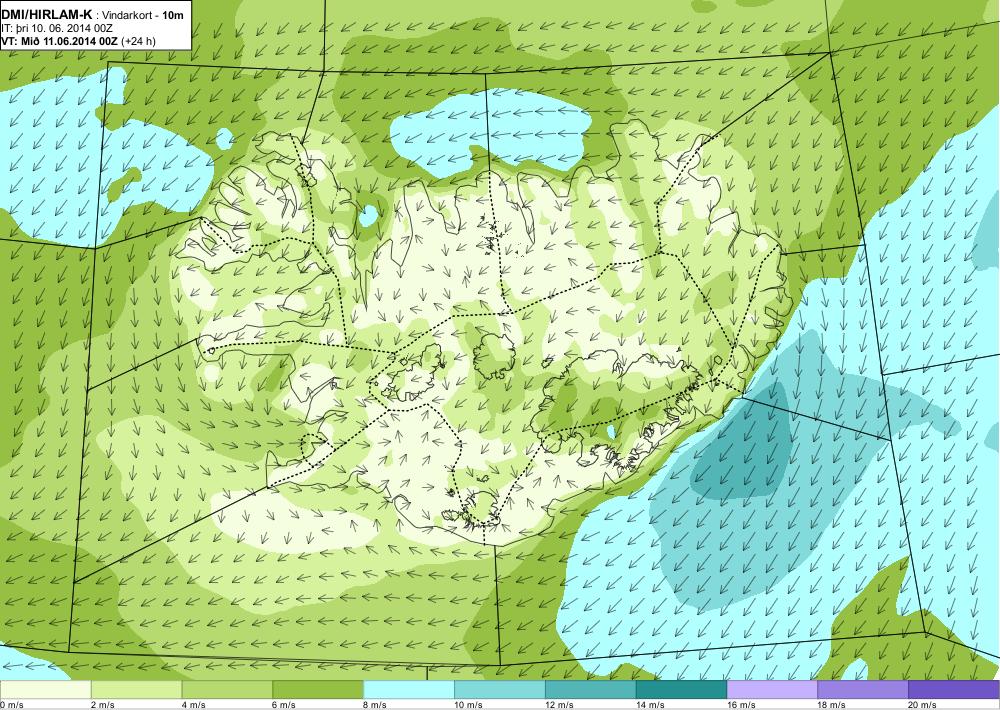Click the "16 m/s" legend label
1000x710 pixels.
click(742, 705)
